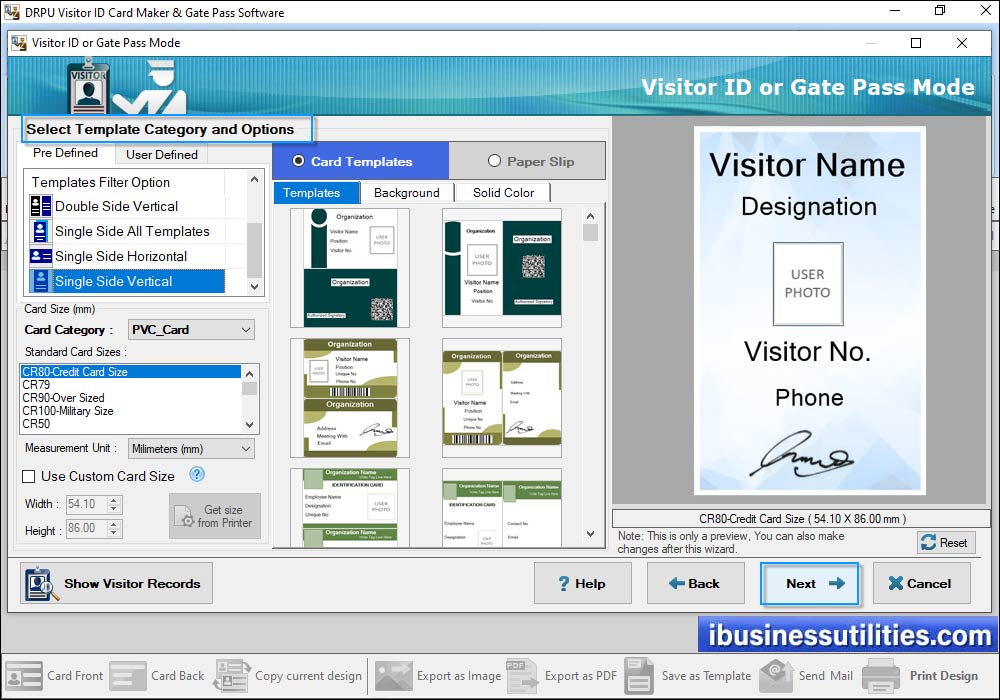Proceed using the Next button
Viewport: 1000px width, 700px height.
pyautogui.click(x=810, y=583)
